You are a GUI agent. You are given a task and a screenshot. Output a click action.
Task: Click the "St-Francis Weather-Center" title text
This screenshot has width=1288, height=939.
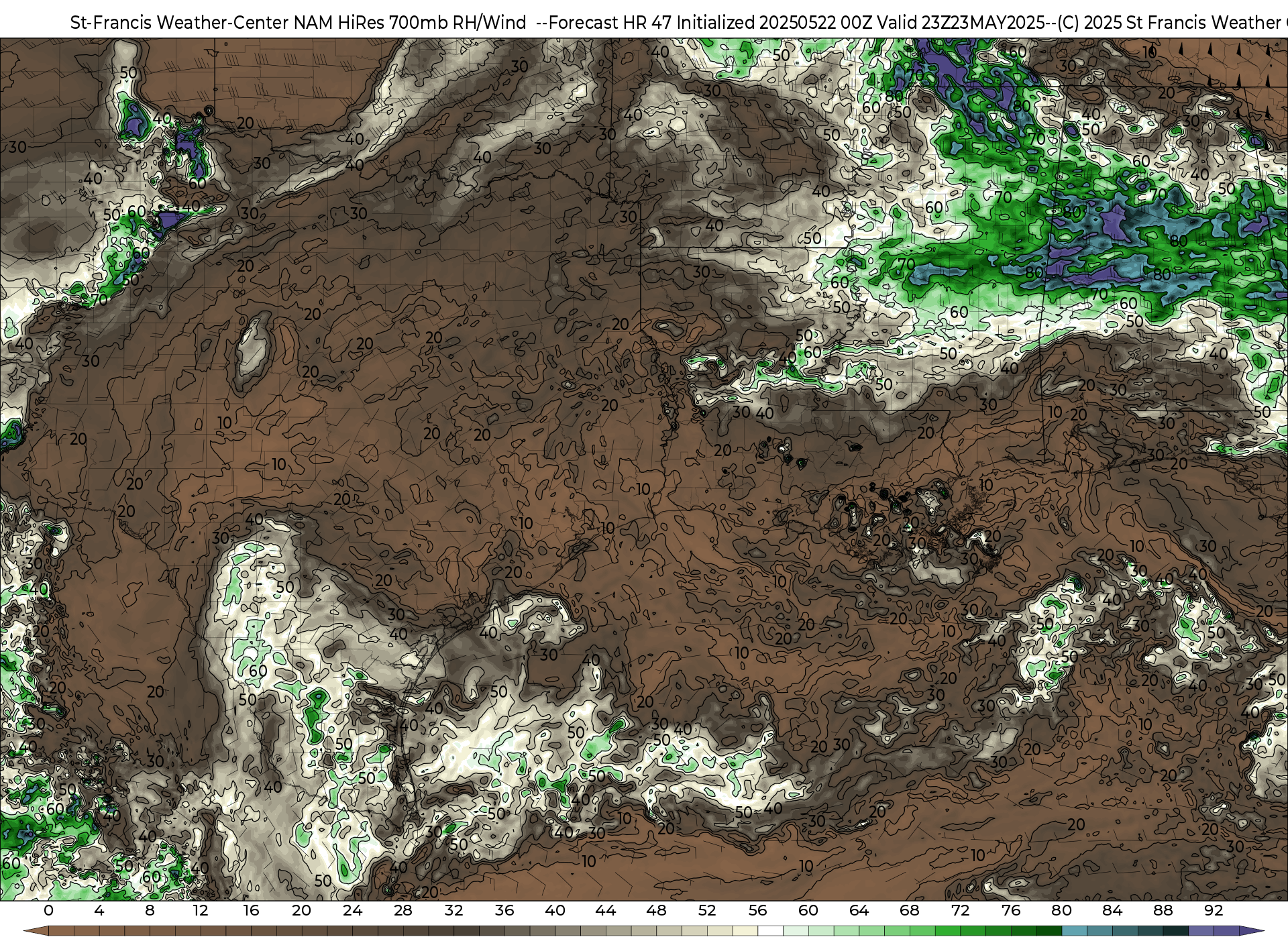click(x=180, y=23)
